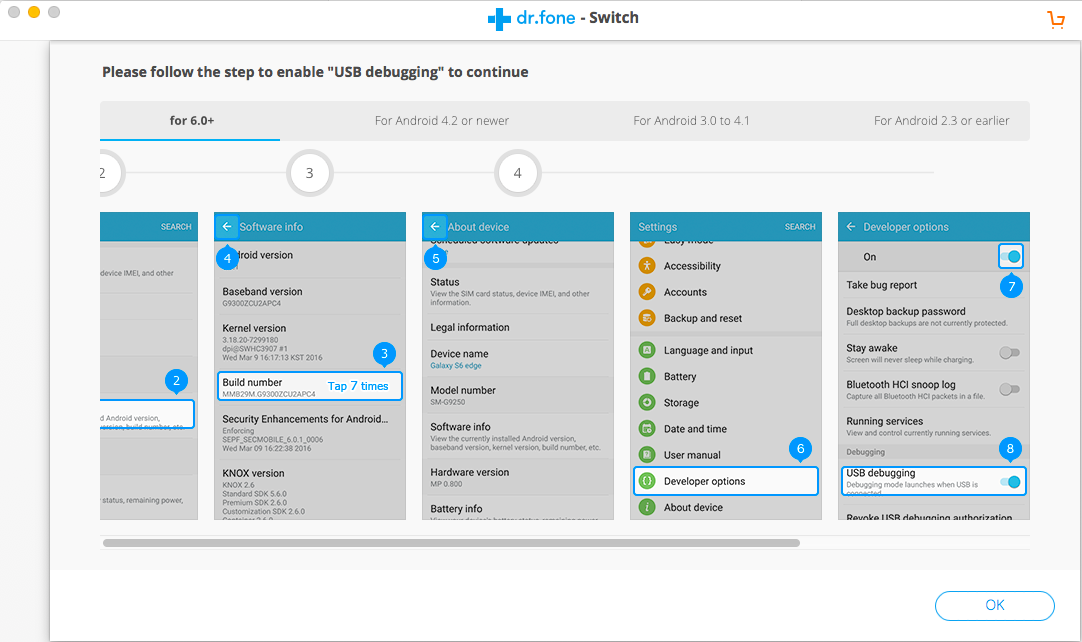Click the shopping cart icon
The height and width of the screenshot is (642, 1082).
1055,19
